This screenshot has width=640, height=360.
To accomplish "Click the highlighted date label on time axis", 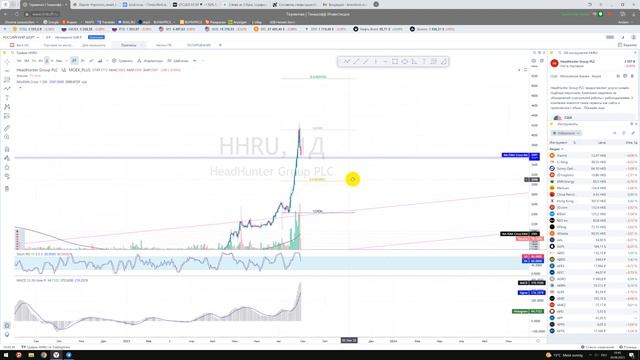I will point(349,340).
